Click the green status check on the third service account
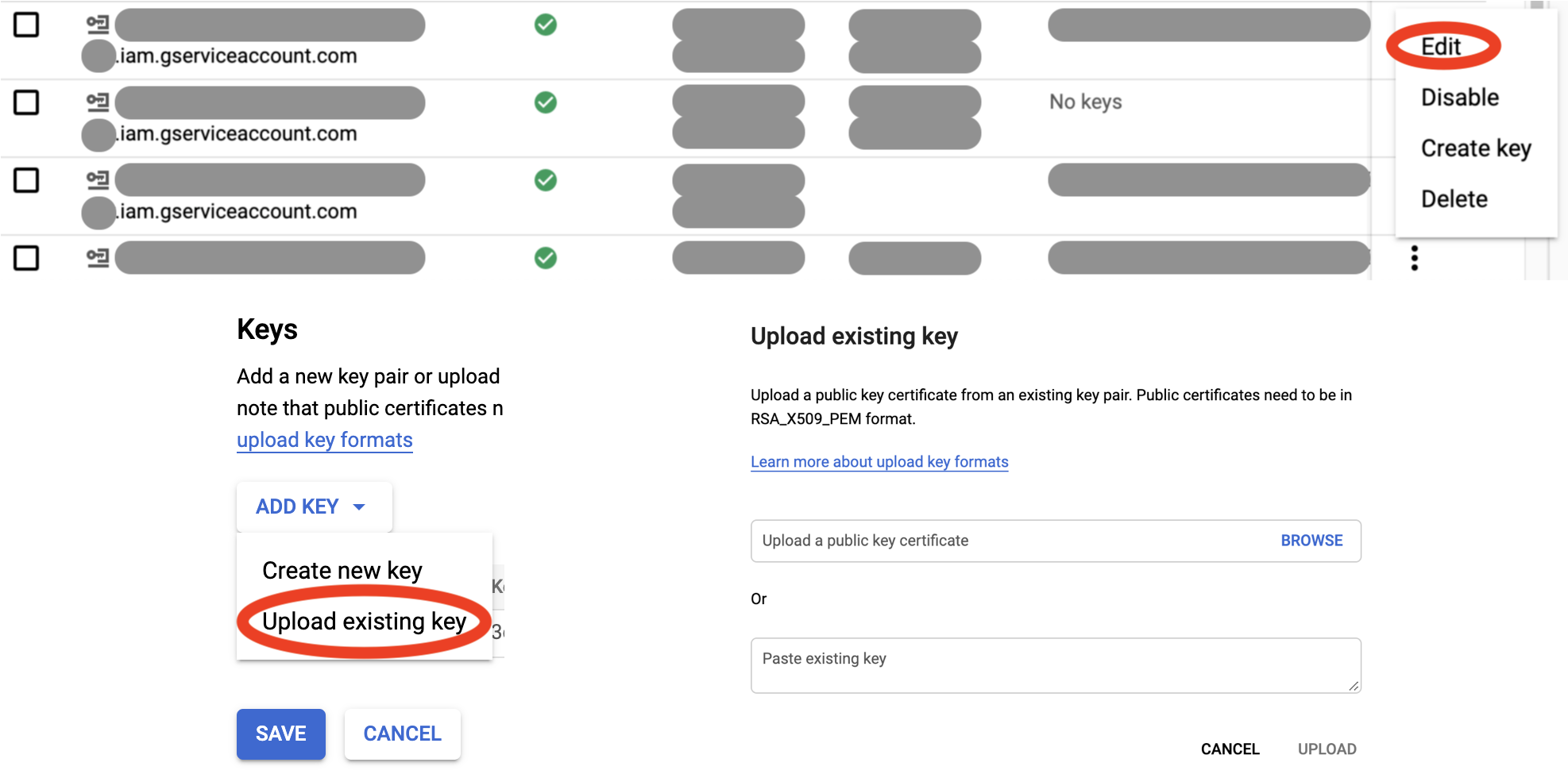The width and height of the screenshot is (1568, 774). [545, 180]
